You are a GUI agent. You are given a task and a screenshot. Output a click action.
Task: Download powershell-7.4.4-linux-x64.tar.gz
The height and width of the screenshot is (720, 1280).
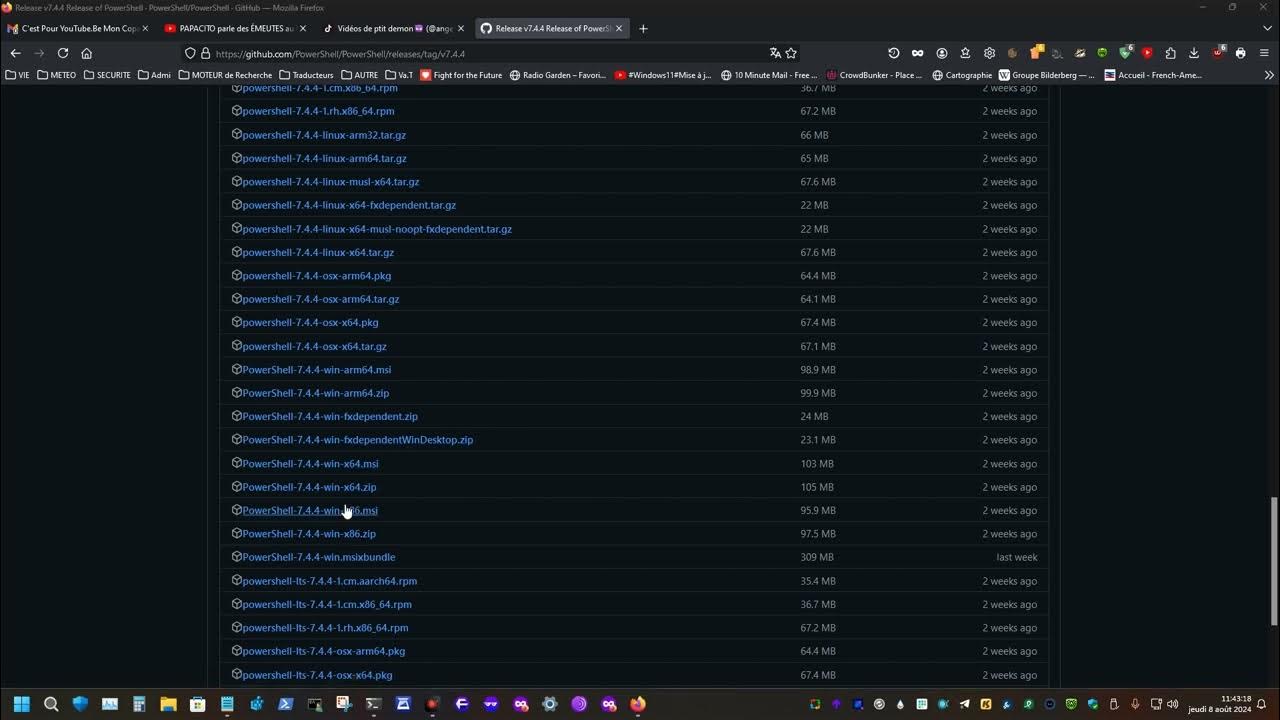coord(318,252)
